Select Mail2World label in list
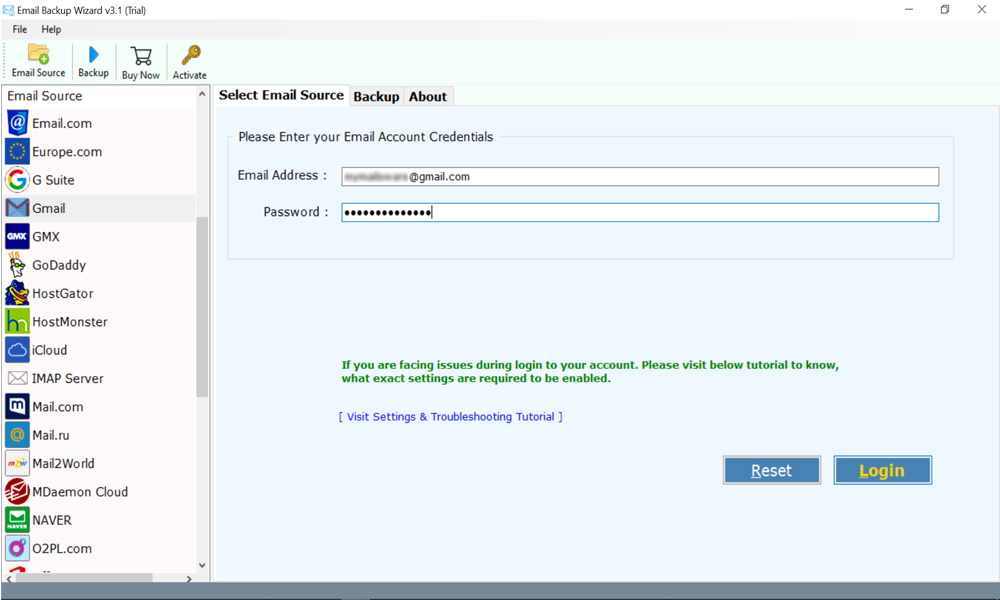Viewport: 1000px width, 600px height. 63,464
